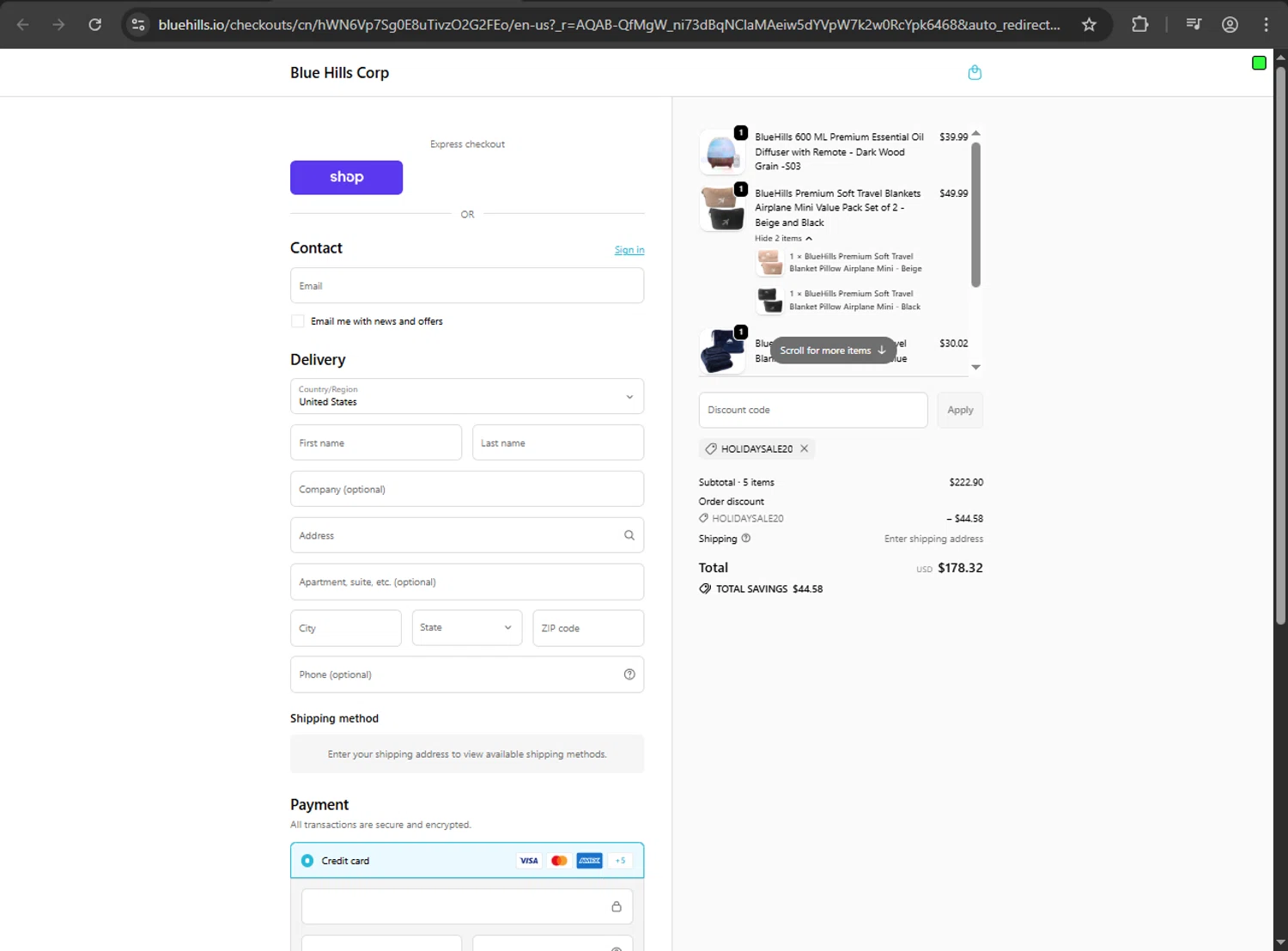Bookmark this page with star icon
The image size is (1288, 951).
tap(1089, 25)
